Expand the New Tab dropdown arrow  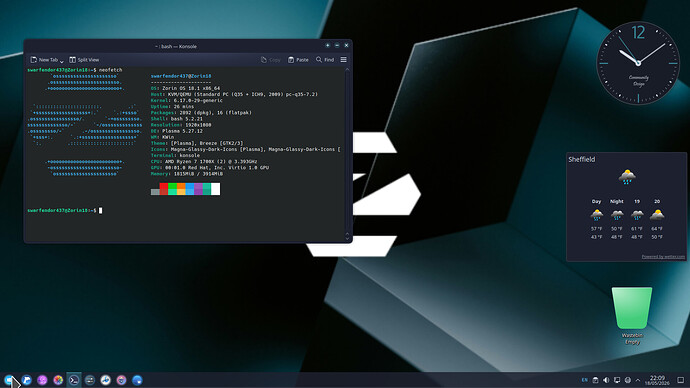coord(62,61)
